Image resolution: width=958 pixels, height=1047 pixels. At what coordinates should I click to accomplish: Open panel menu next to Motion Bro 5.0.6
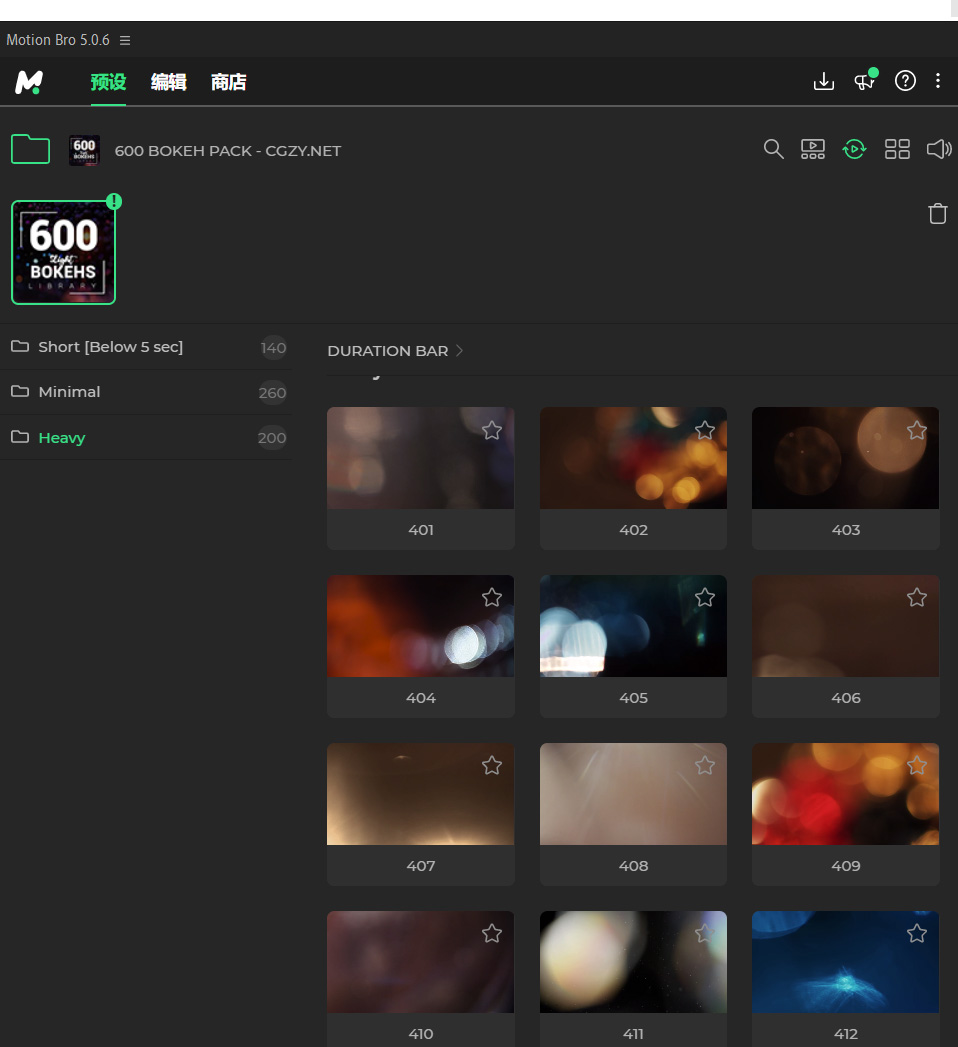click(x=125, y=40)
